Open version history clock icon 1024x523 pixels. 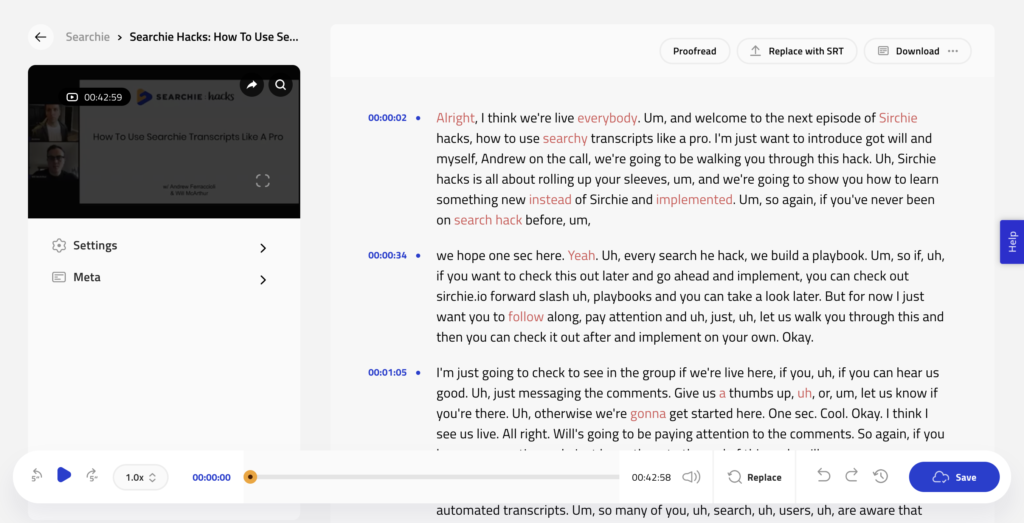tap(880, 477)
